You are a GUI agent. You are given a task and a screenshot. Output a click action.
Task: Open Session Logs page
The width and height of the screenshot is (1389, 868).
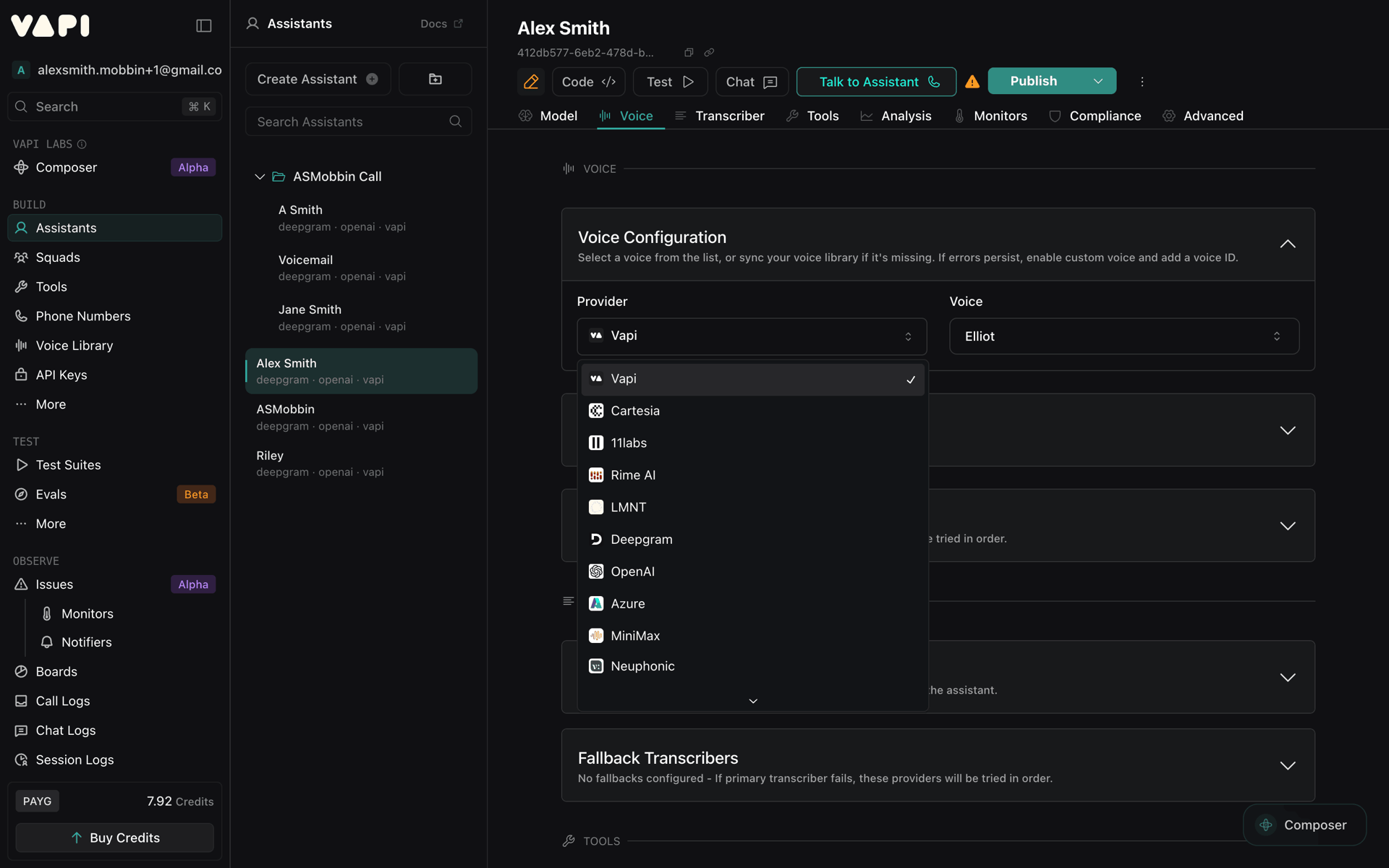(114, 759)
